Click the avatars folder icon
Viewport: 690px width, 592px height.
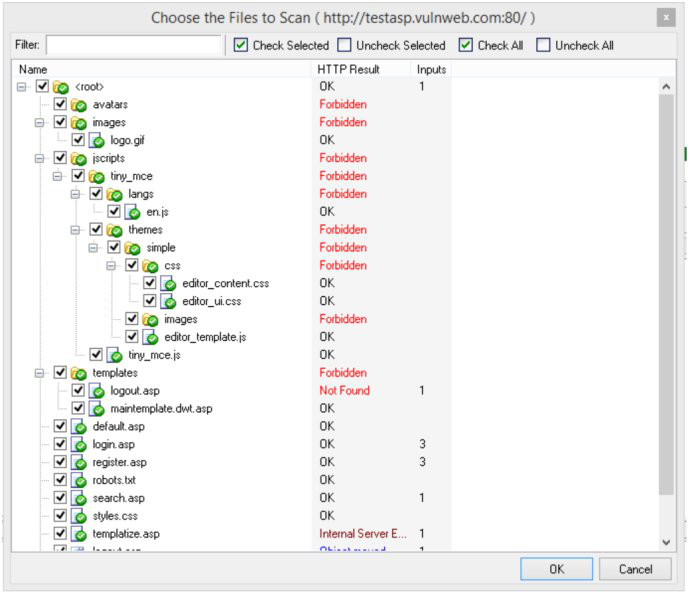pos(79,105)
